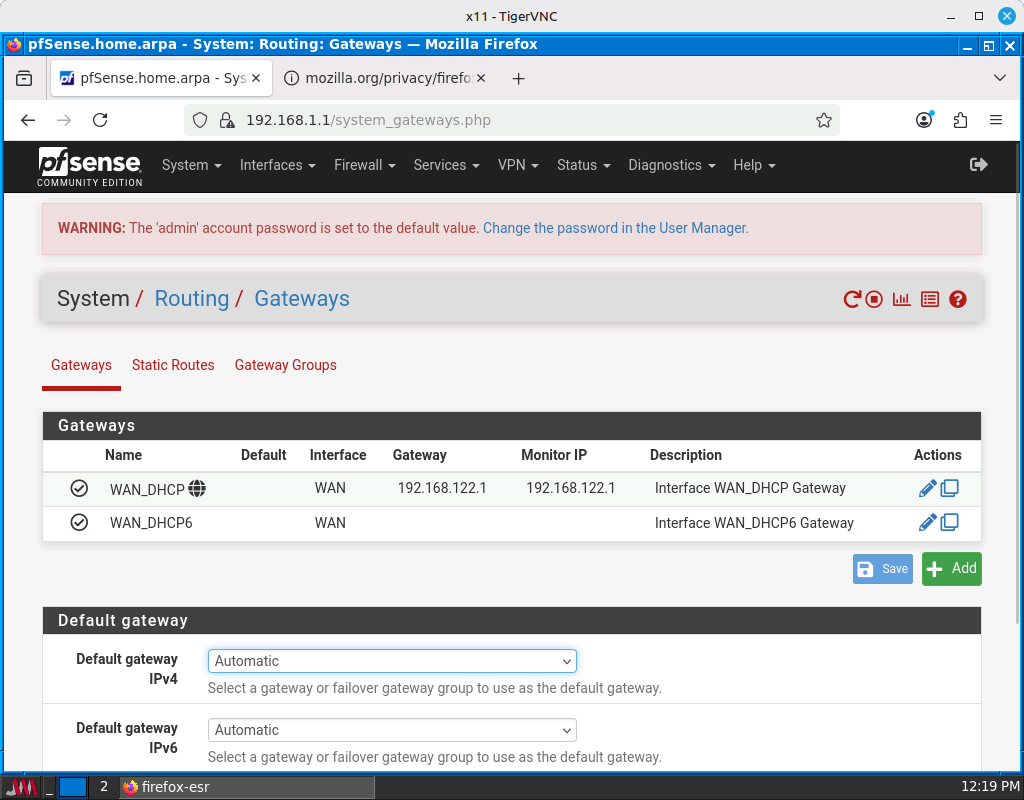
Task: Click the stop service icon in header
Action: 875,299
